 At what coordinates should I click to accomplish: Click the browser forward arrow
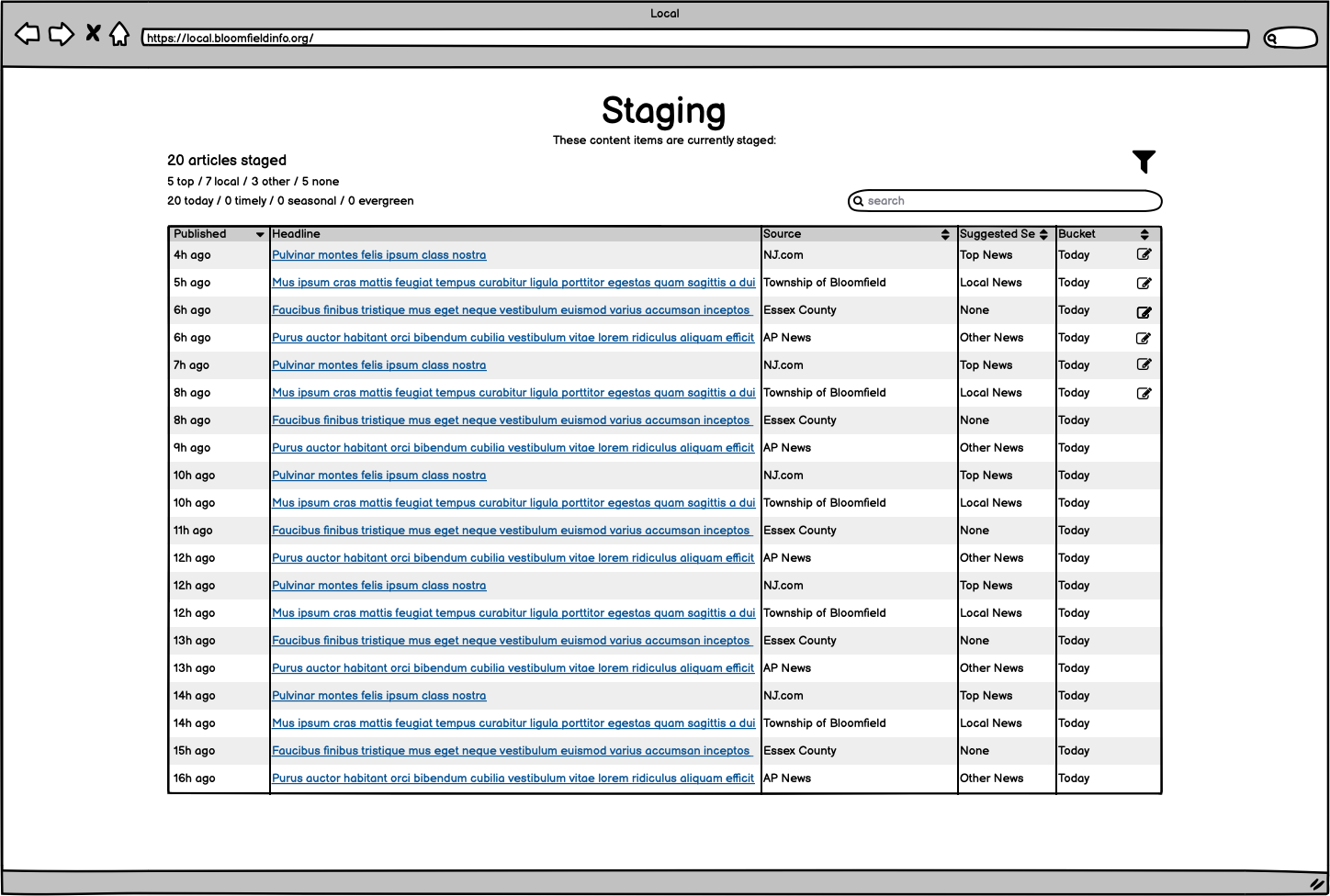pyautogui.click(x=61, y=35)
